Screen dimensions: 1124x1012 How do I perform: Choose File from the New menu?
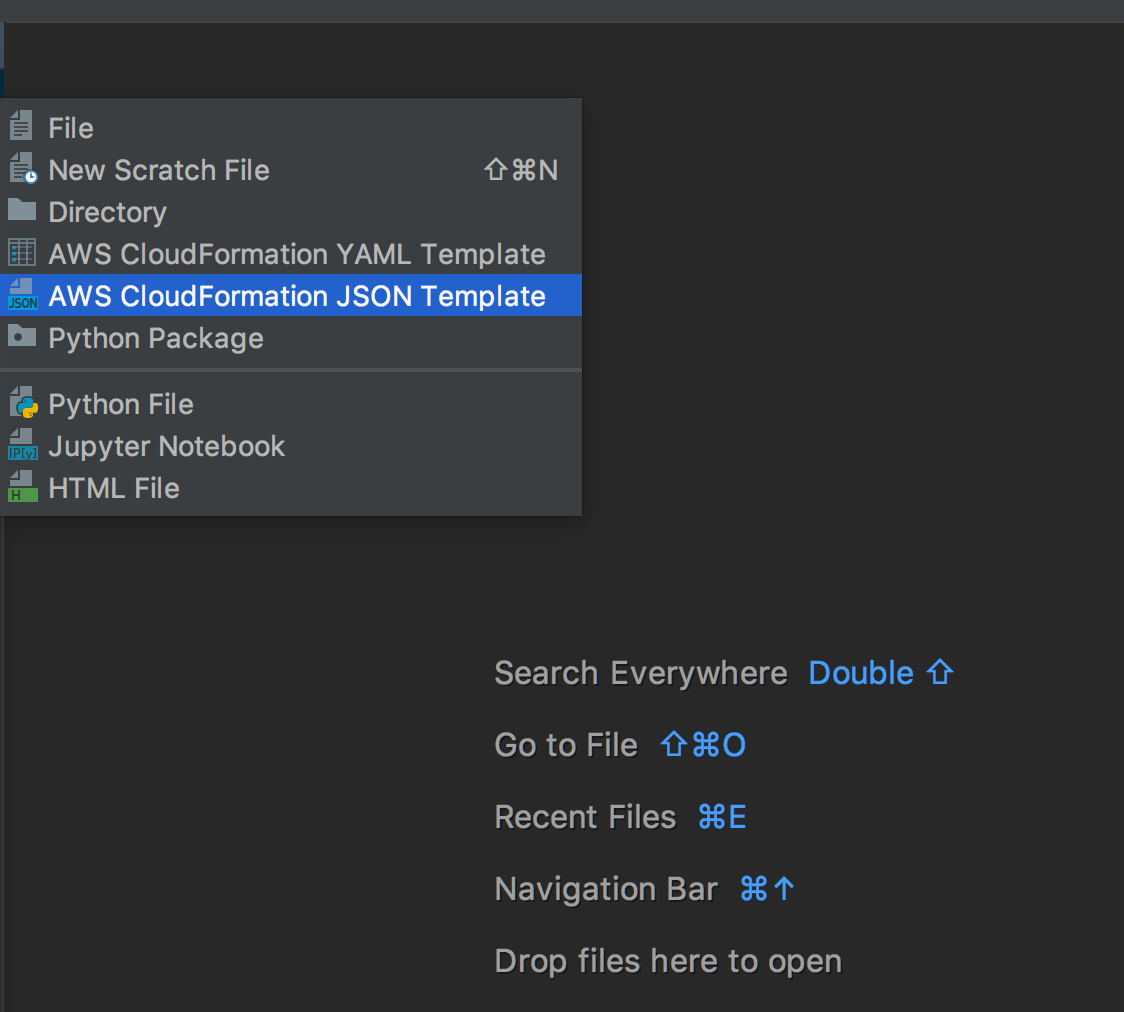tap(290, 128)
